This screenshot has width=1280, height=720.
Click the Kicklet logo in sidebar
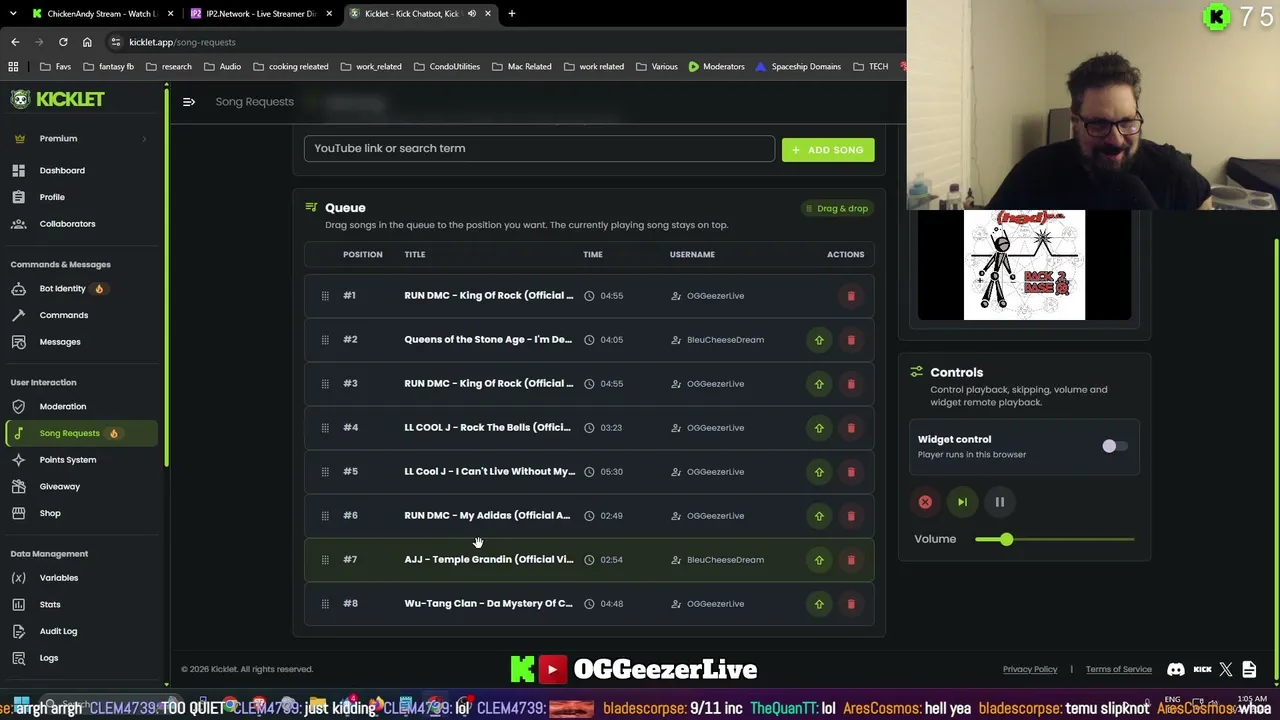pyautogui.click(x=57, y=99)
